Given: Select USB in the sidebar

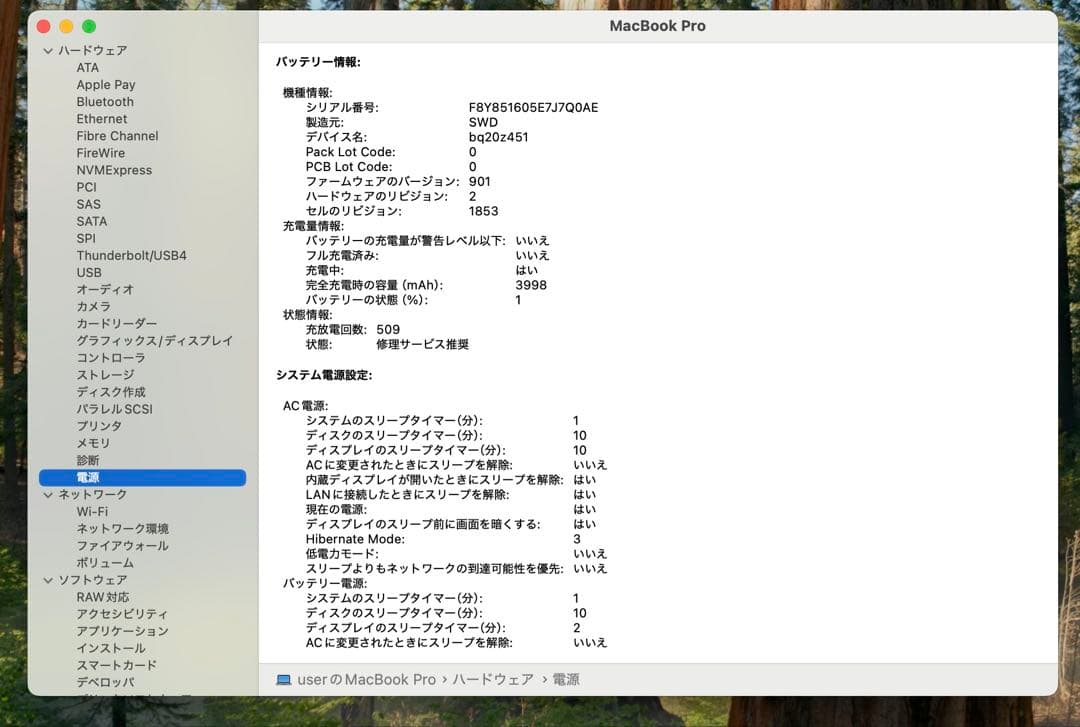Looking at the screenshot, I should click(89, 273).
